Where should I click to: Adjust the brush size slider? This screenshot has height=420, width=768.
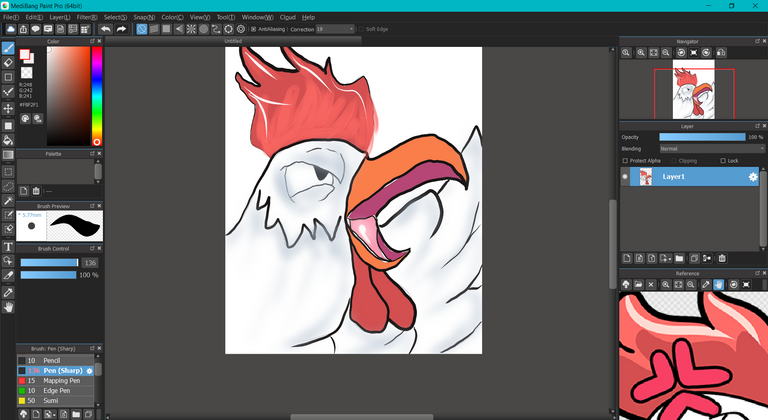49,263
